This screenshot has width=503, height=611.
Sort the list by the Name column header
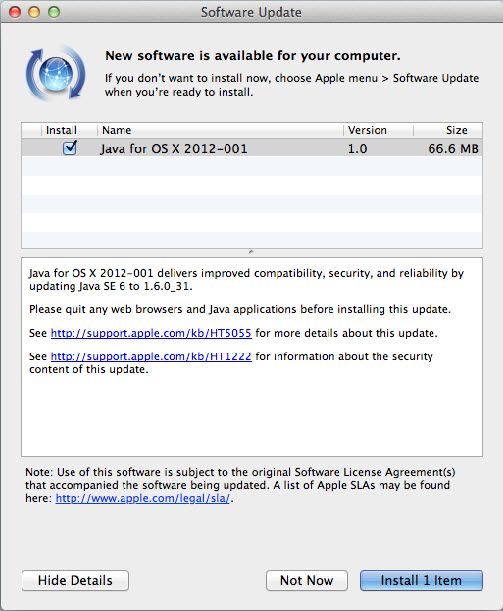point(220,130)
